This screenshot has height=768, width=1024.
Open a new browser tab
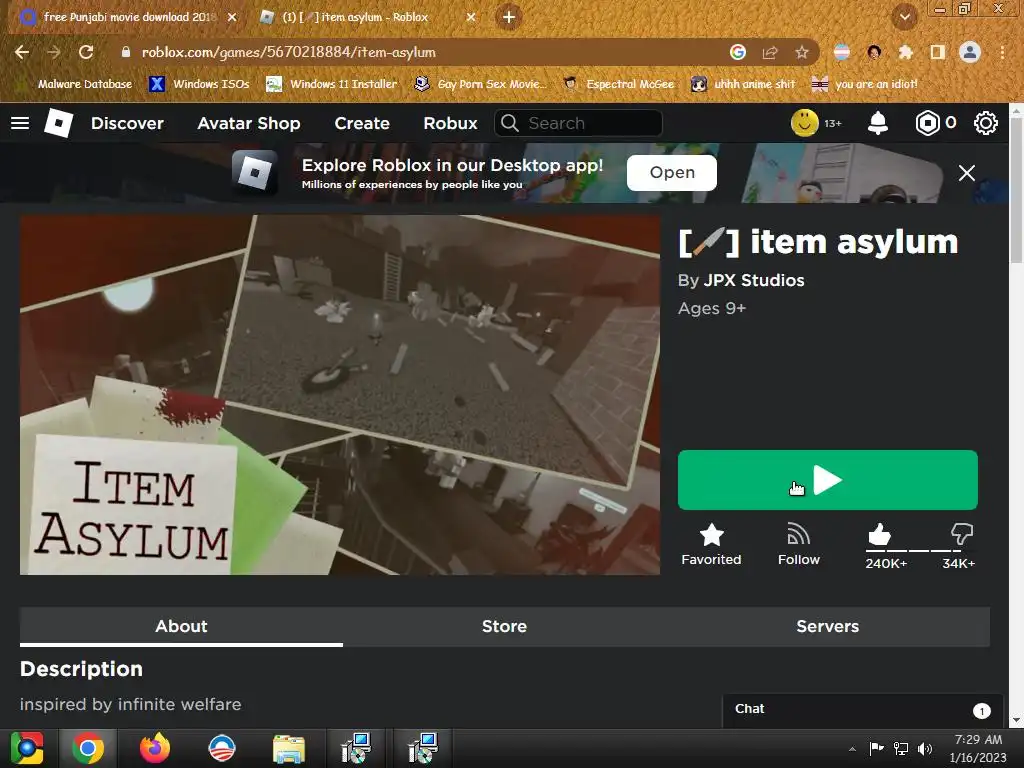point(509,18)
